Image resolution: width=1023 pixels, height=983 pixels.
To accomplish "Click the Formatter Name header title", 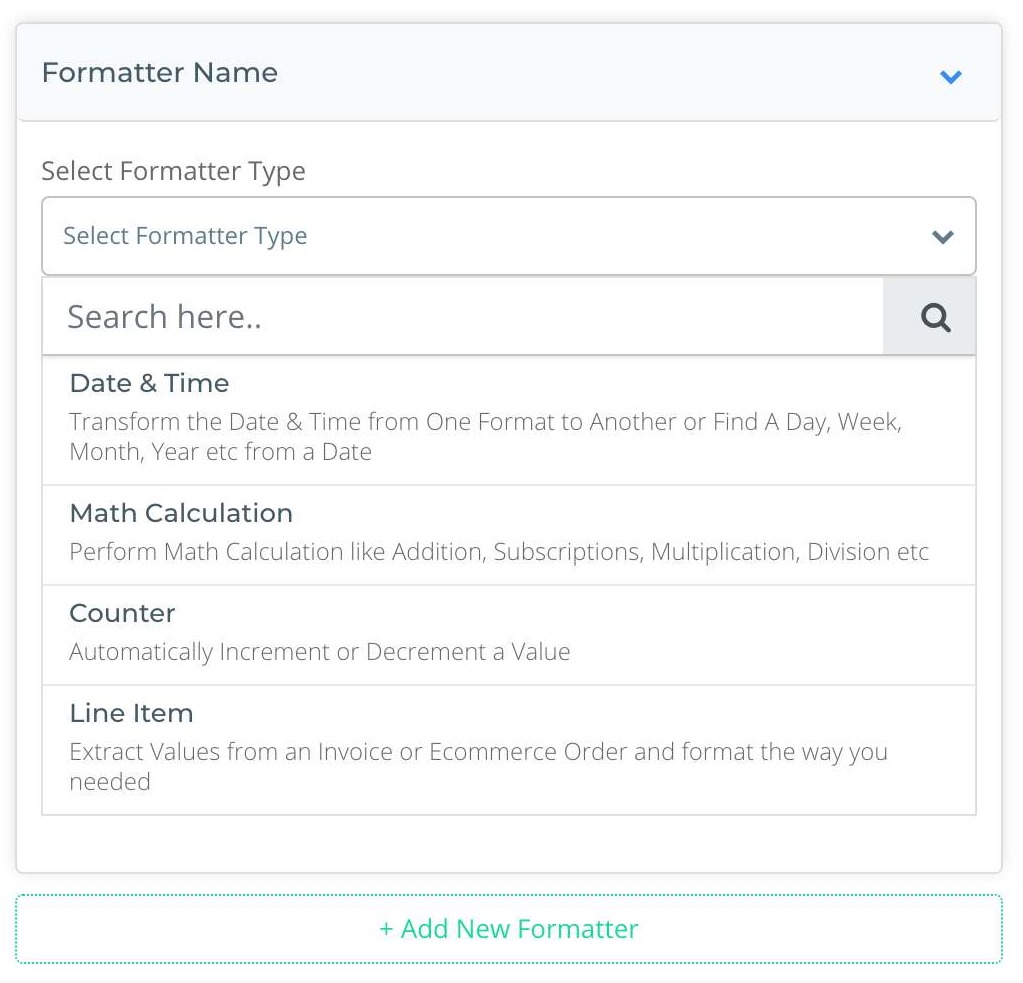I will click(160, 72).
